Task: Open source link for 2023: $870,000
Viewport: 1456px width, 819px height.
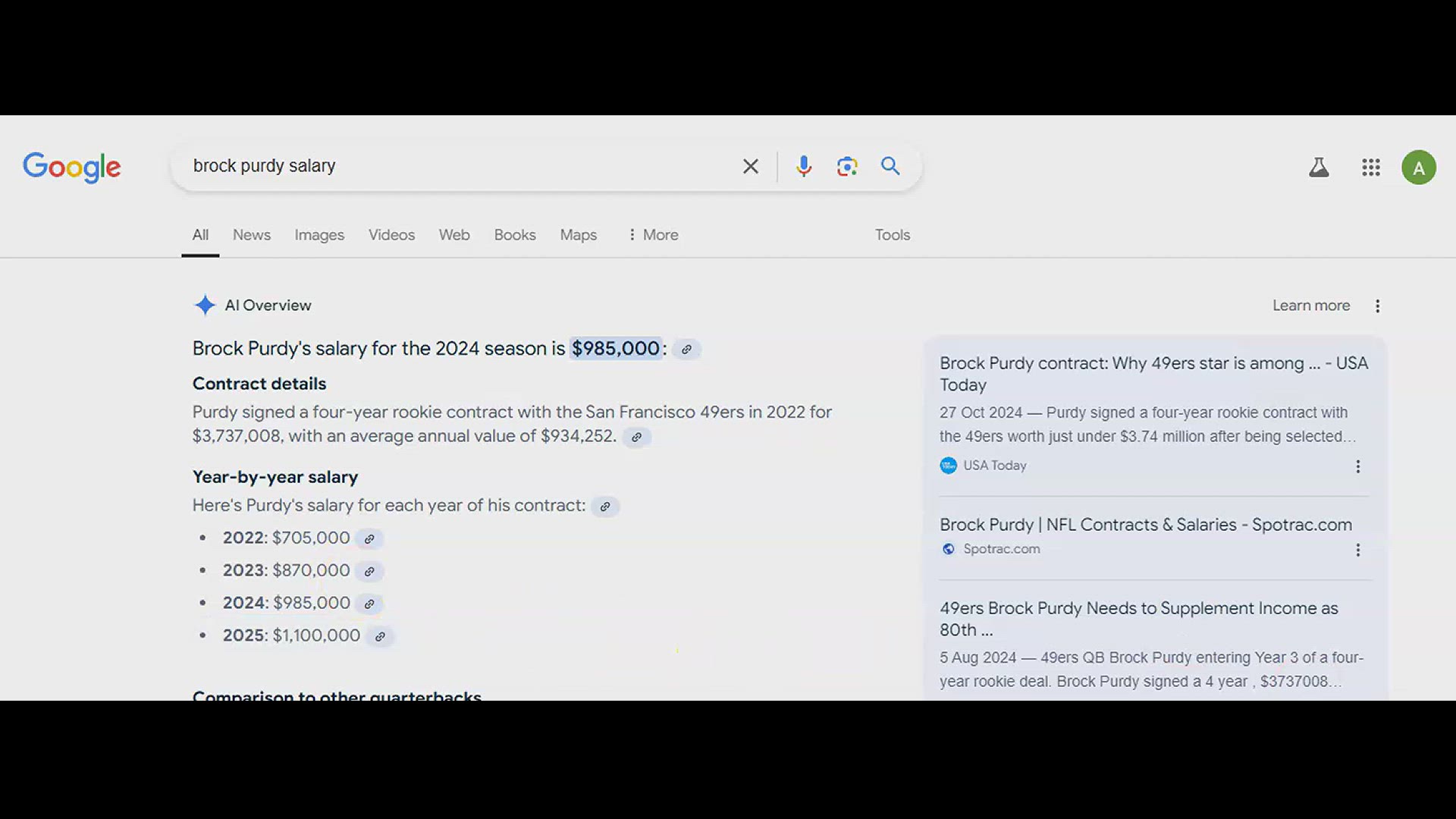Action: 369,571
